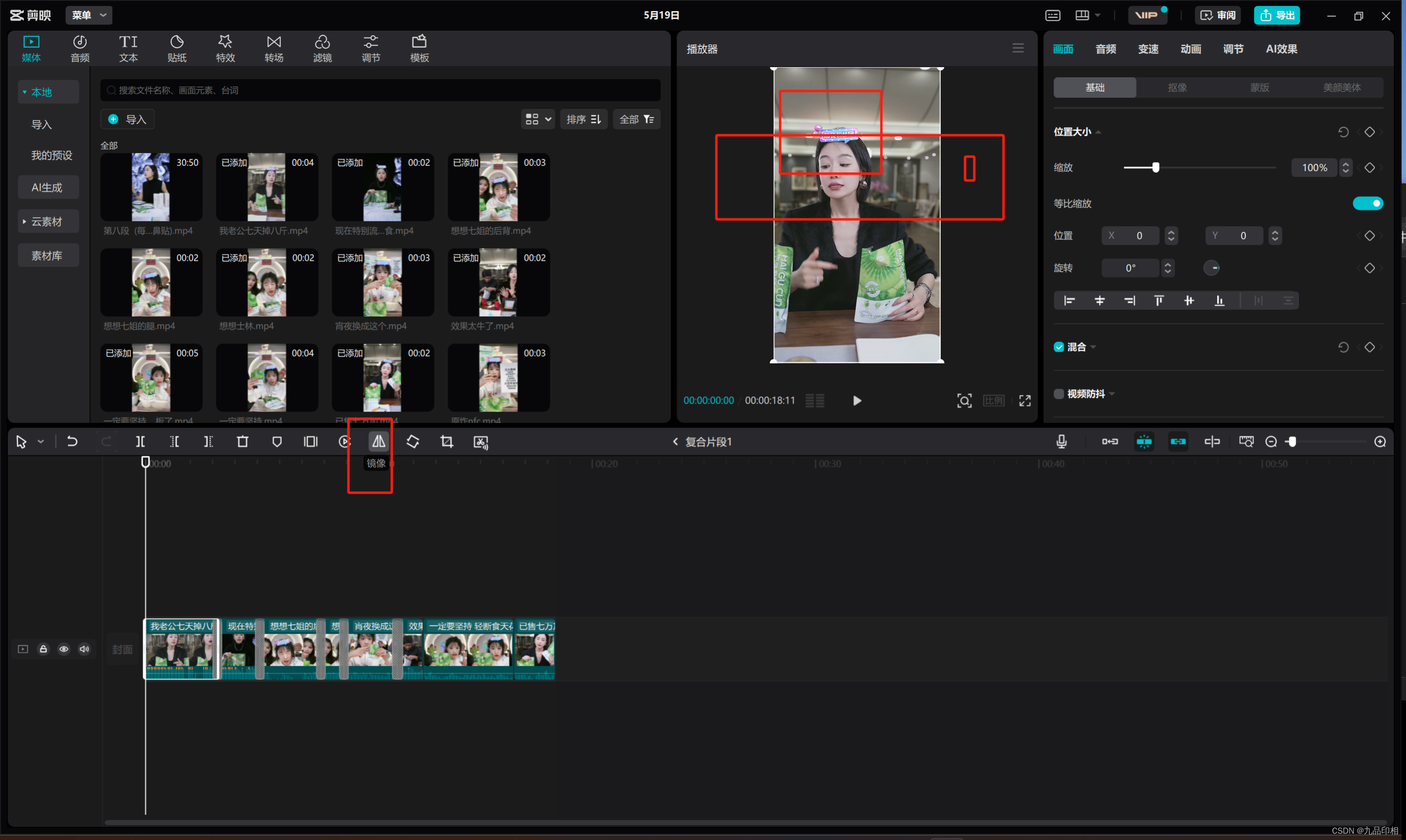Open the 排序 sort dropdown
The image size is (1406, 840).
[x=583, y=120]
